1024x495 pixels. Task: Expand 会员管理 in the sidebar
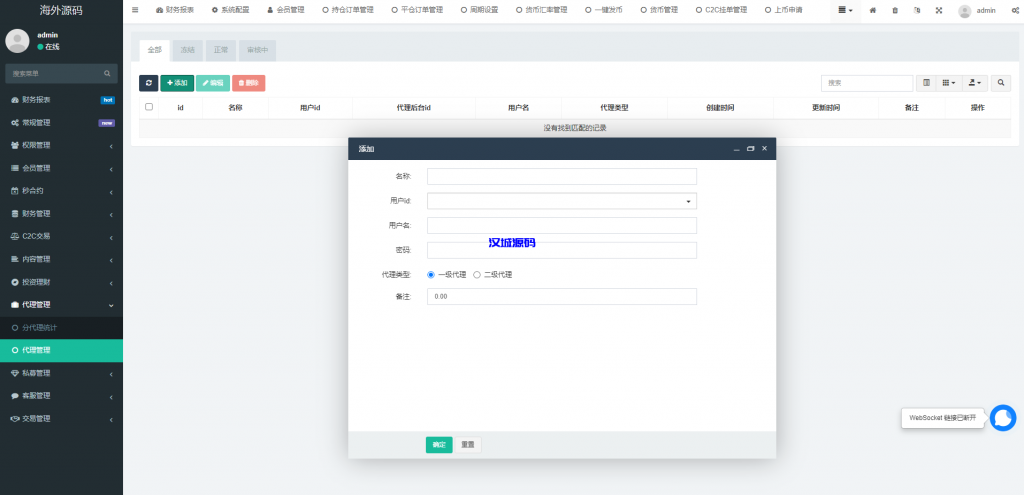[x=61, y=168]
